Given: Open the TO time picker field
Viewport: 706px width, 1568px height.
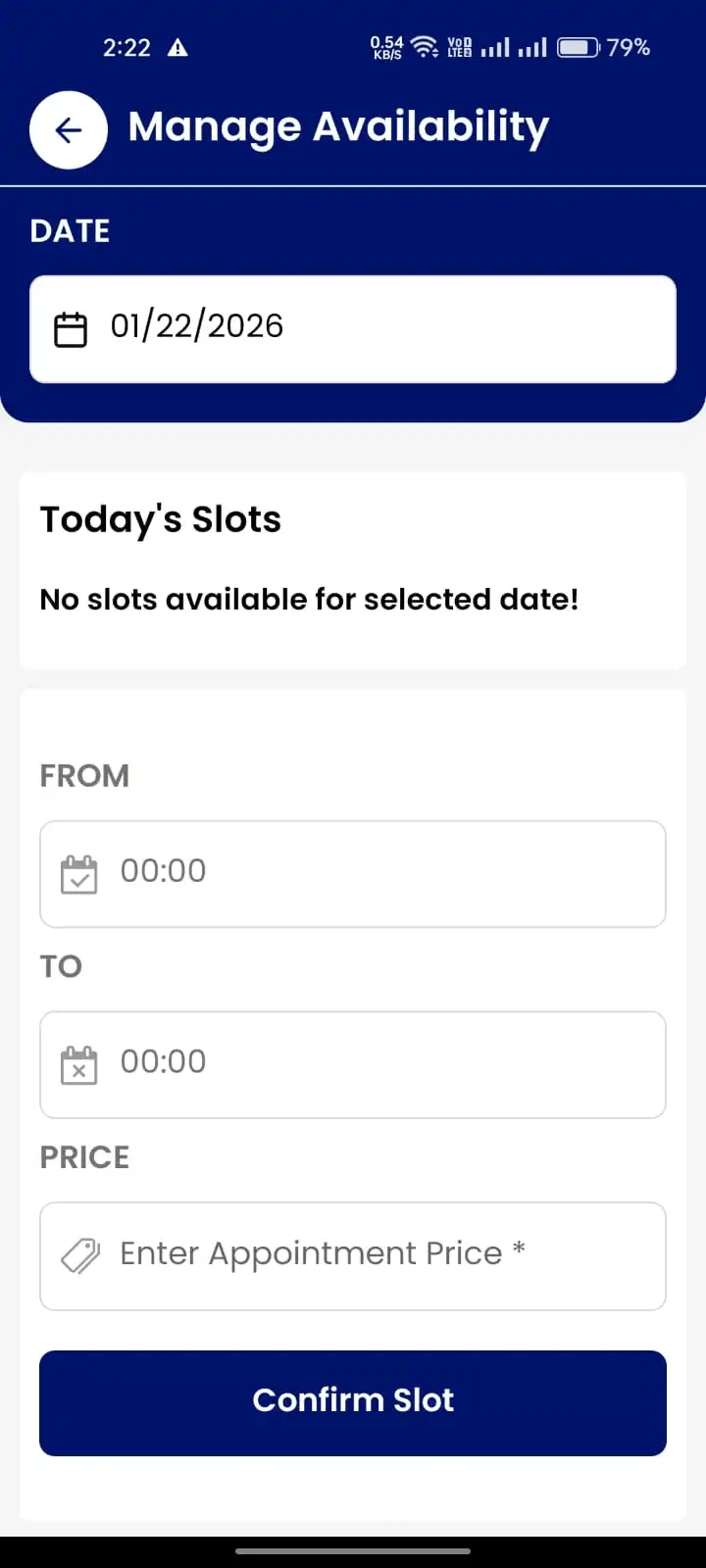Looking at the screenshot, I should pyautogui.click(x=353, y=1064).
